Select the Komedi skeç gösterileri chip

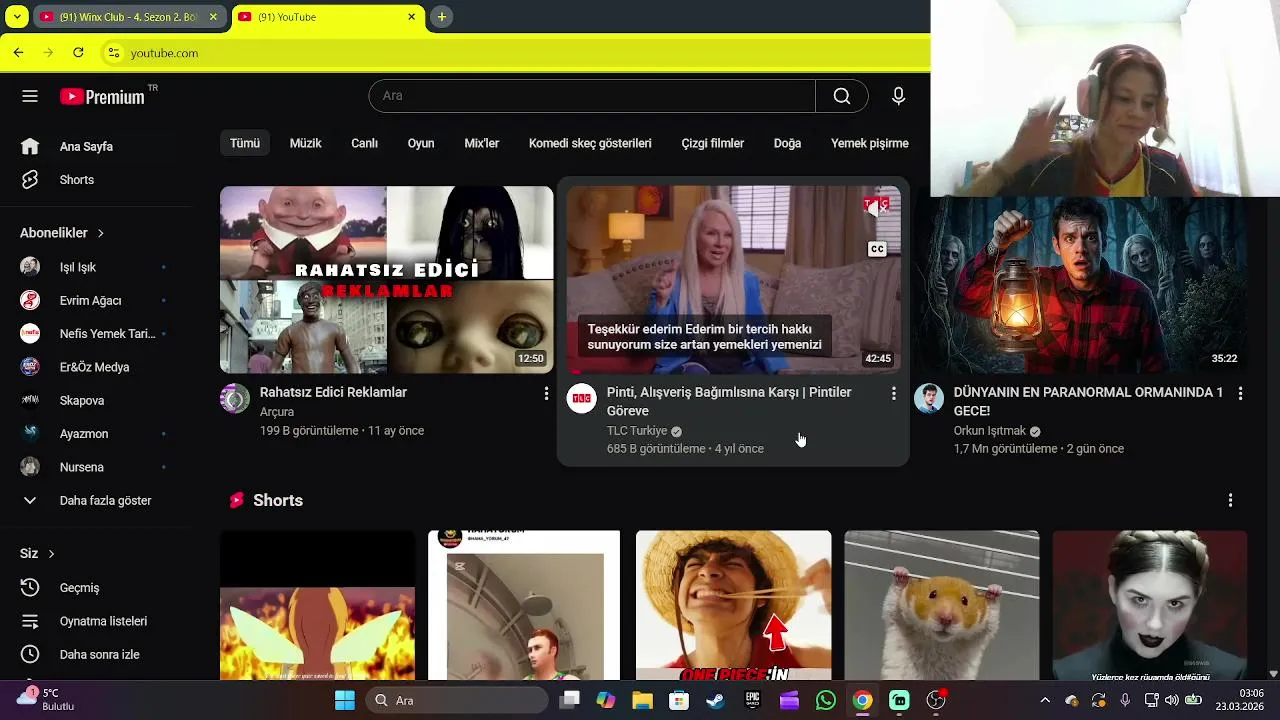590,144
